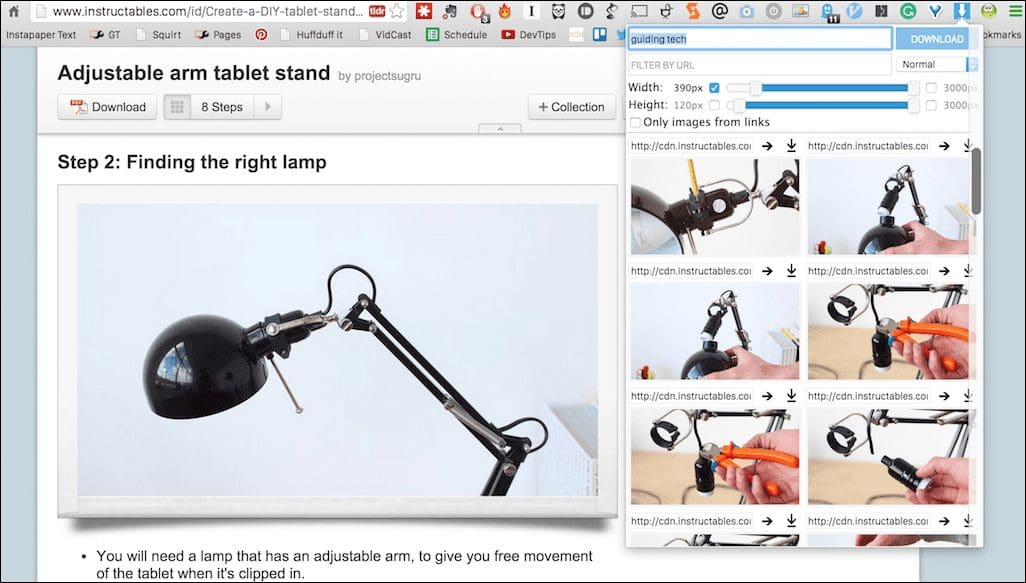Click the camera screenshot extension icon

[747, 11]
